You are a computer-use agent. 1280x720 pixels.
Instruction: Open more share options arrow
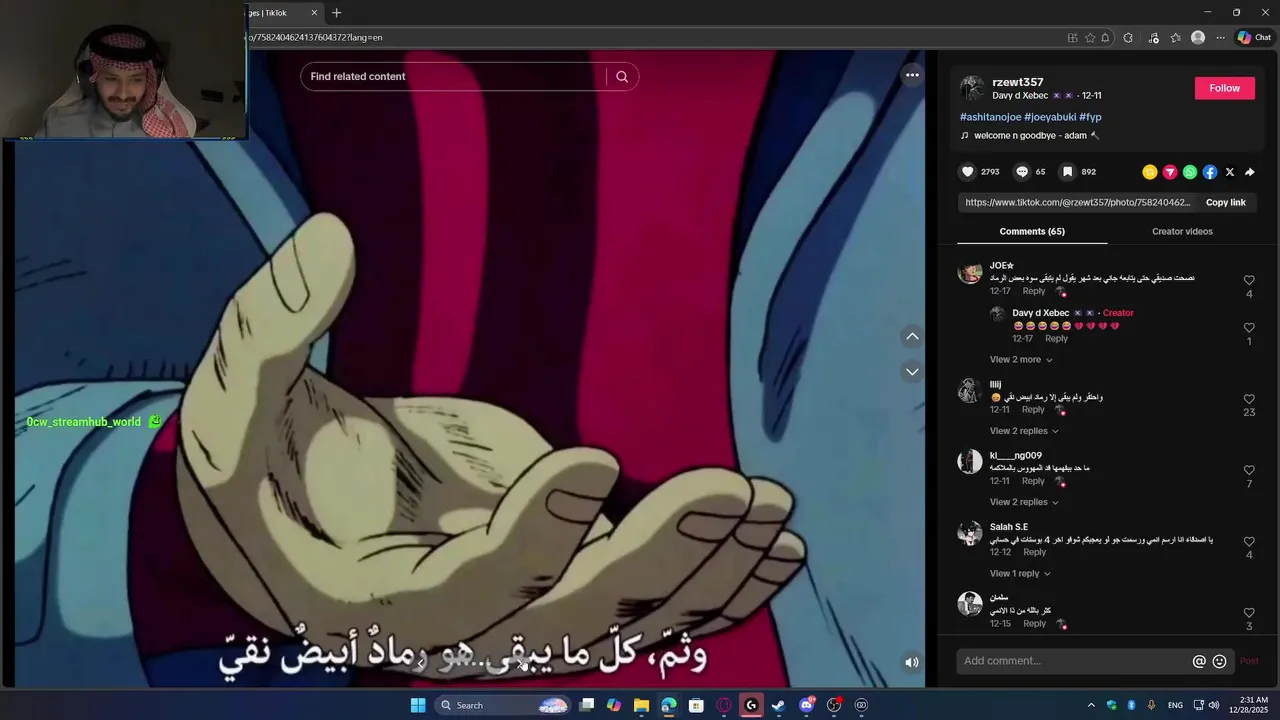click(x=1250, y=172)
